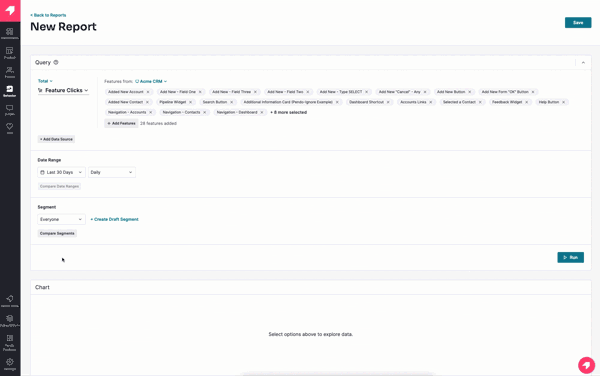Remove the Add New - Field Two chip
This screenshot has width=600, height=376.
point(308,92)
